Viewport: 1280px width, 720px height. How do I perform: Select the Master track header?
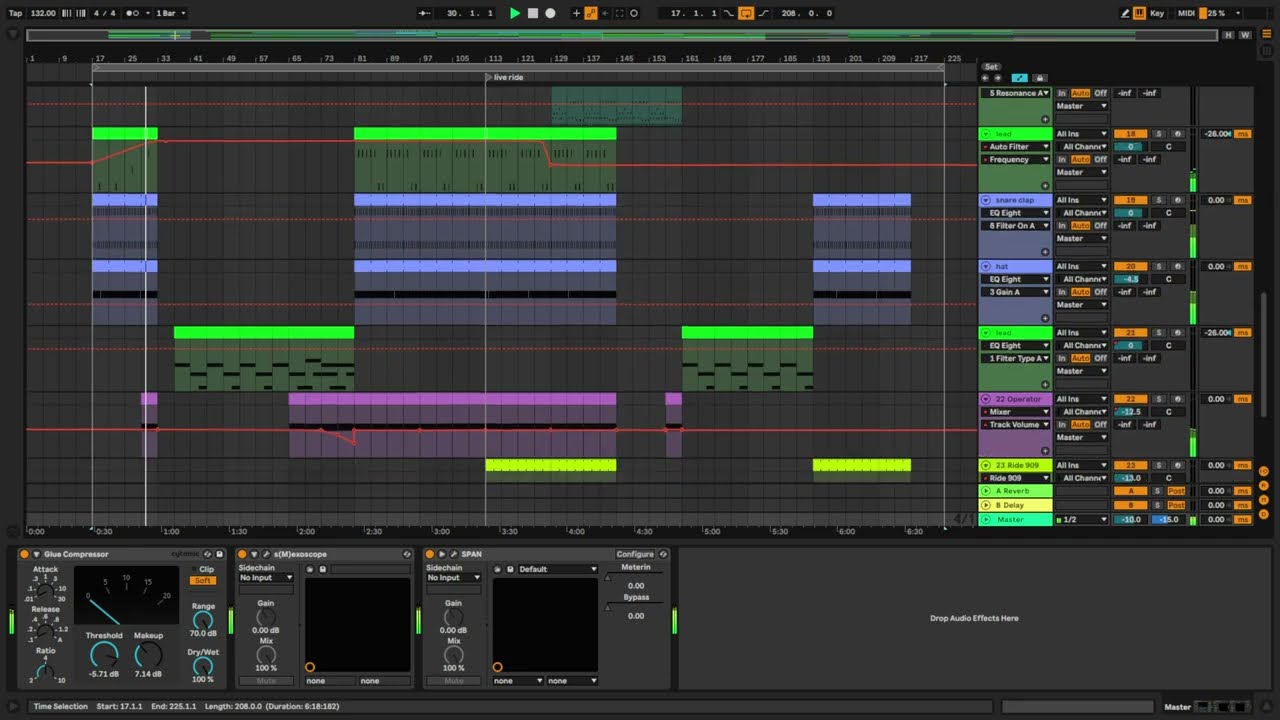pyautogui.click(x=1015, y=519)
